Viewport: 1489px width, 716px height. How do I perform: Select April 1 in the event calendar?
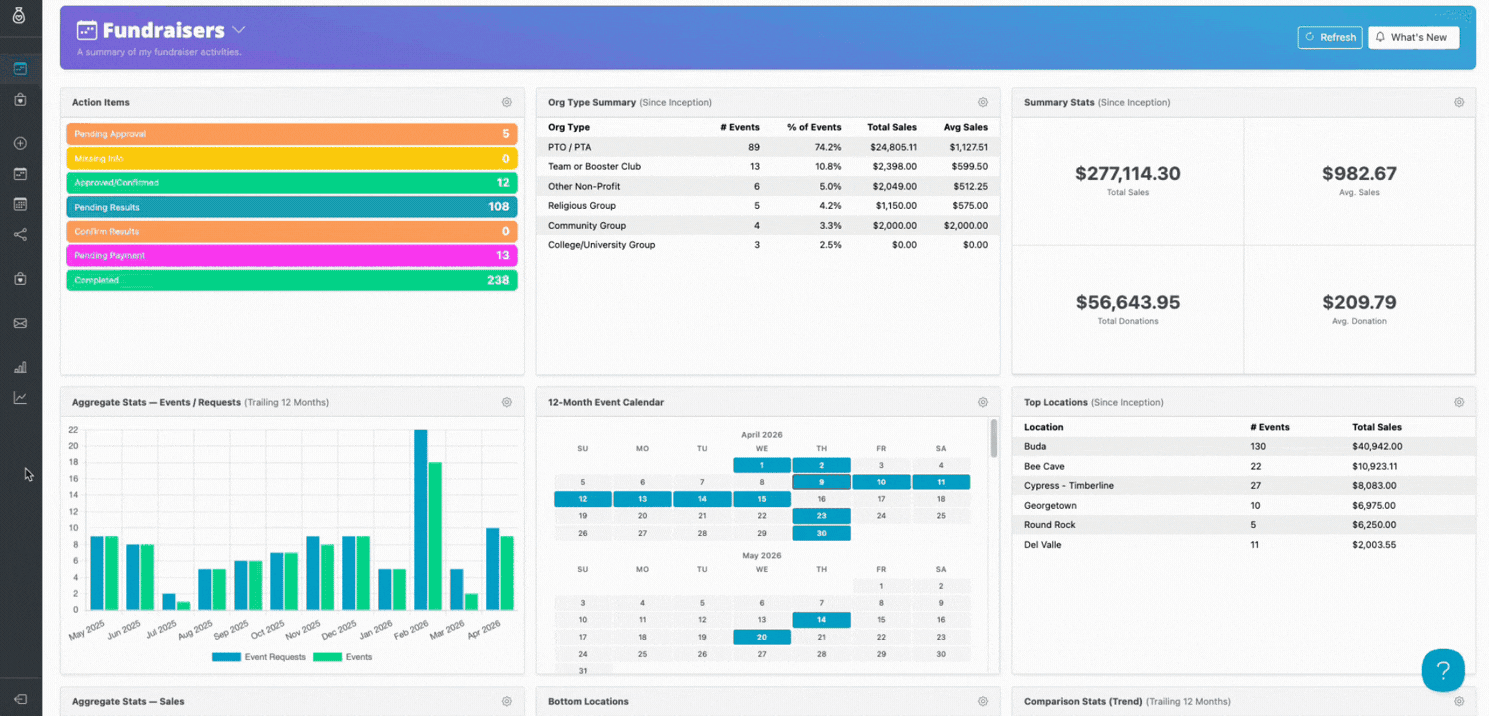[x=762, y=465]
